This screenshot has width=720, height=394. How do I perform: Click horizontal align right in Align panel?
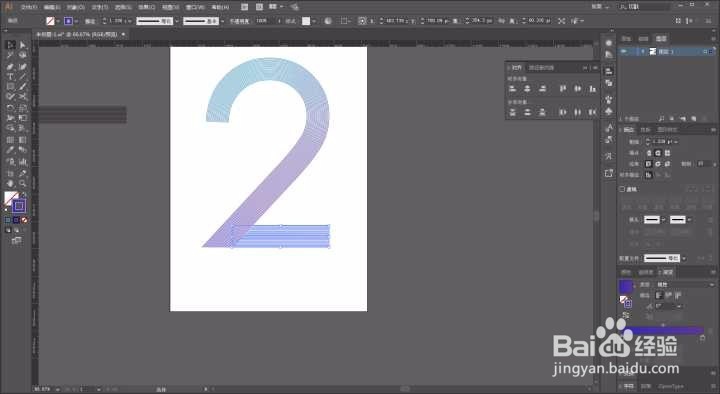coord(542,89)
